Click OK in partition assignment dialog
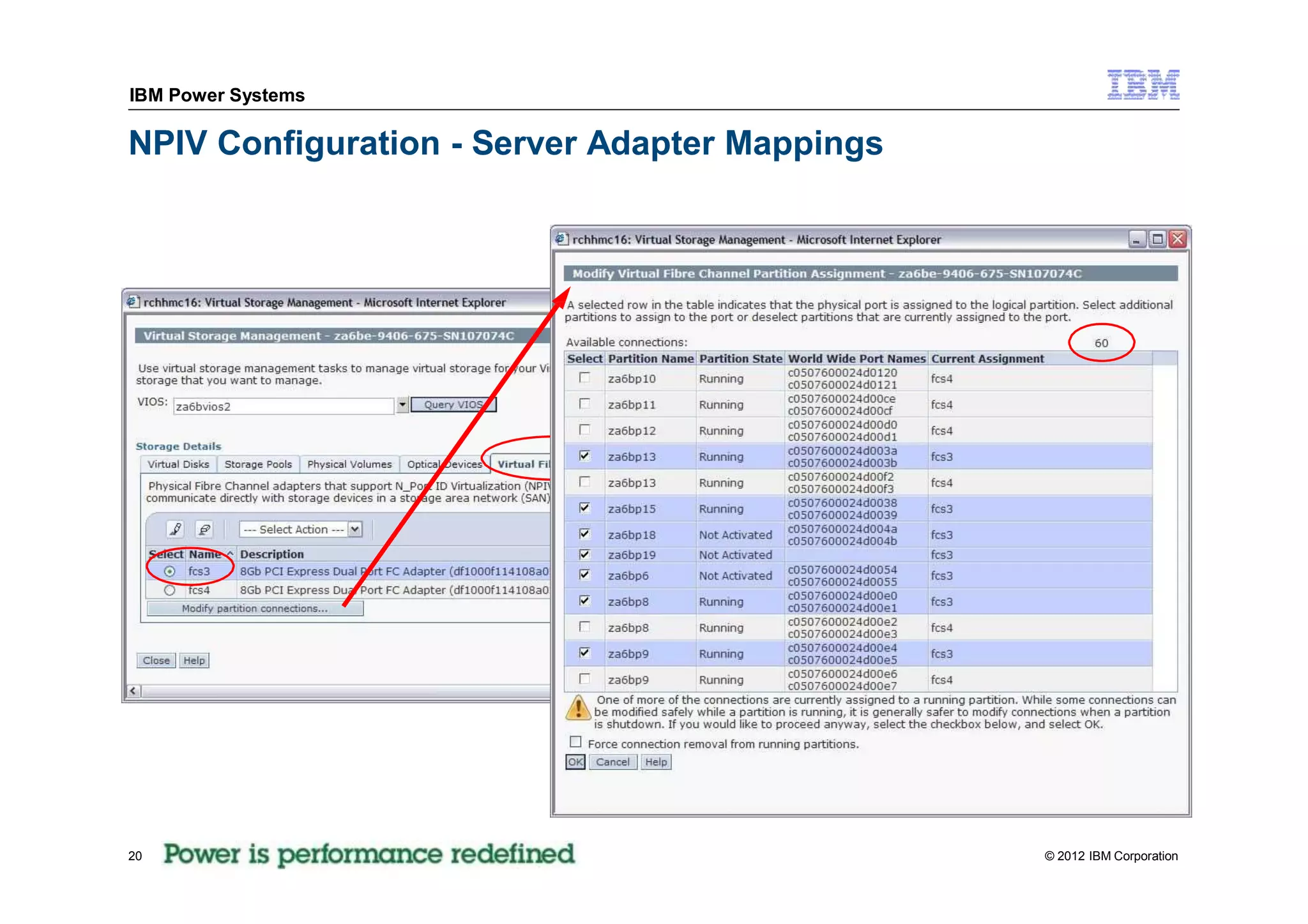 [575, 762]
